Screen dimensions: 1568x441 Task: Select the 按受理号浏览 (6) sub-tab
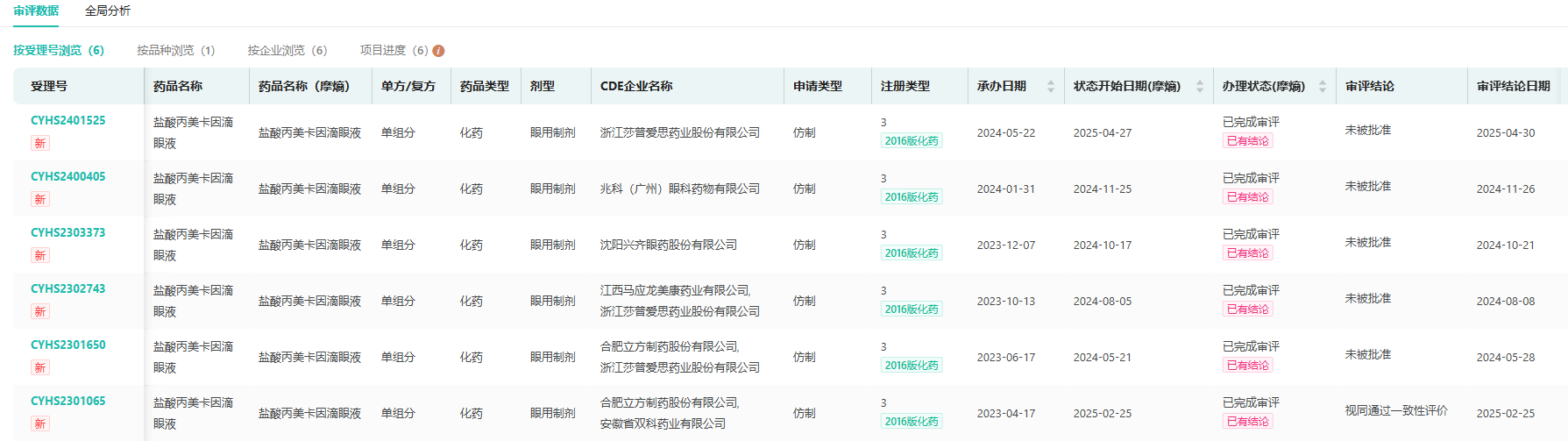(59, 51)
